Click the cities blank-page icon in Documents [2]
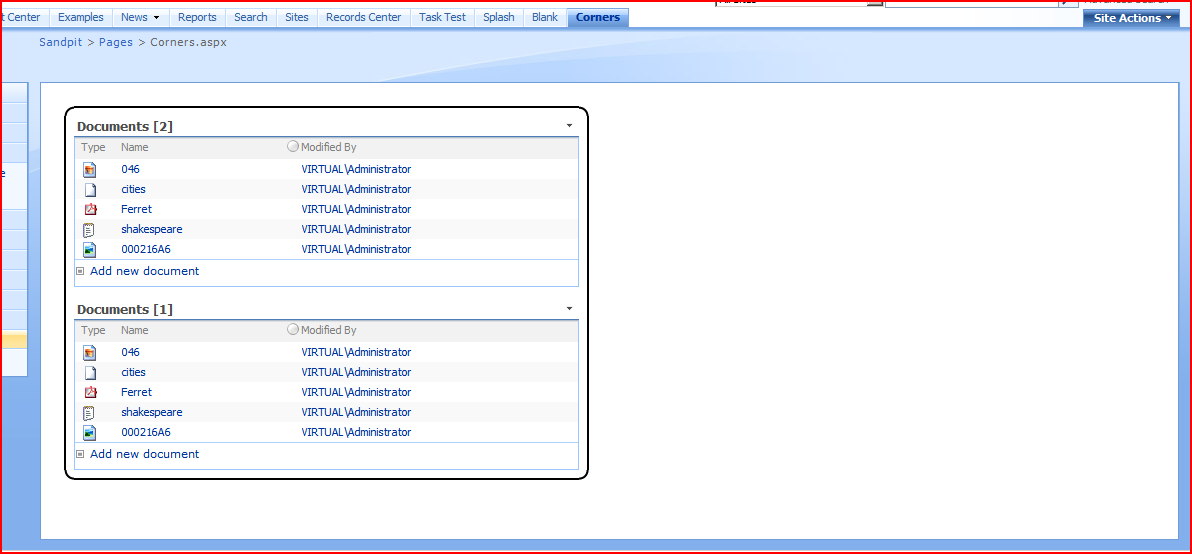Screen dimensions: 1192x554 coord(89,190)
